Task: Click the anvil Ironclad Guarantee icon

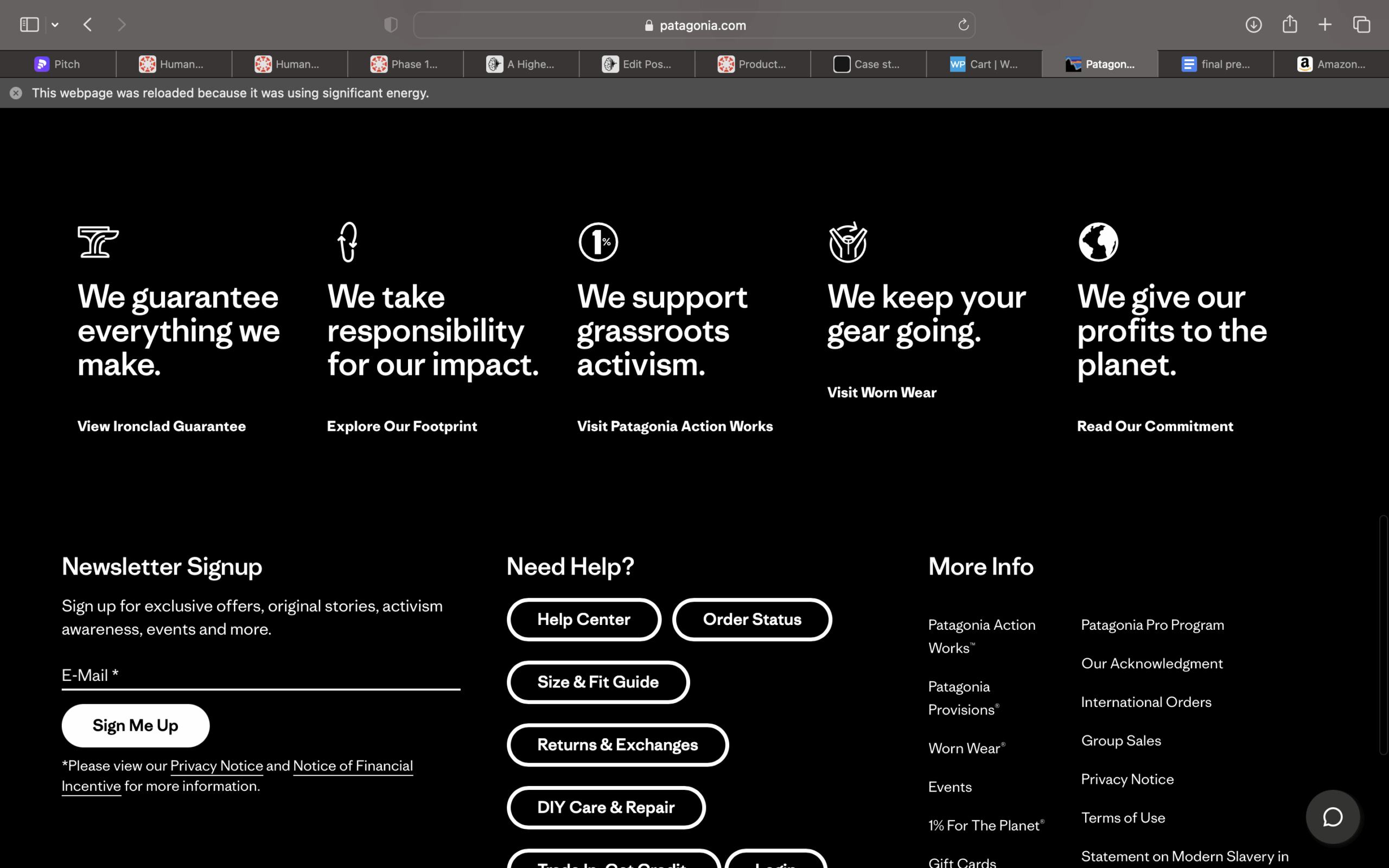Action: [98, 242]
